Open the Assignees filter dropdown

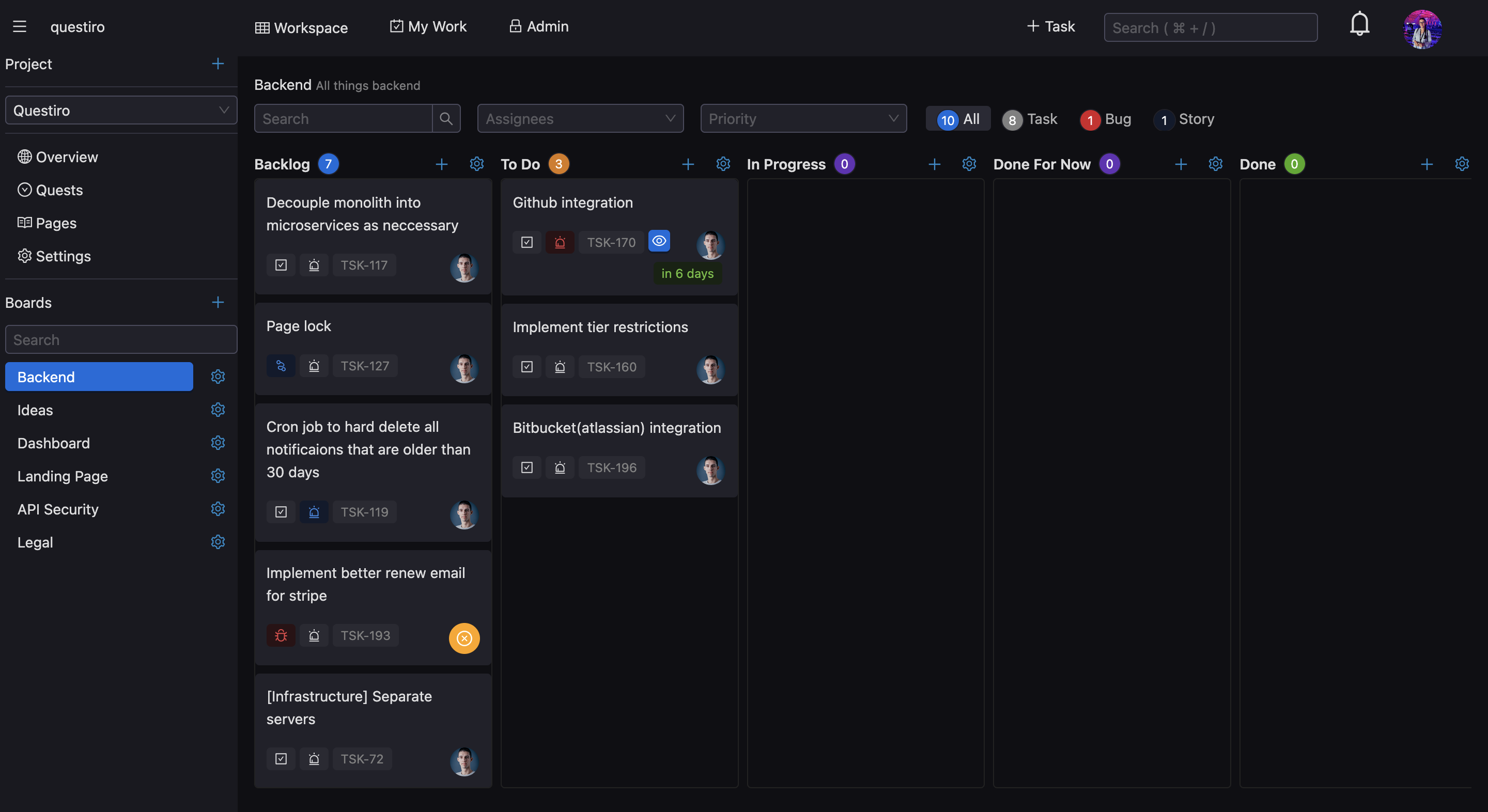(581, 118)
